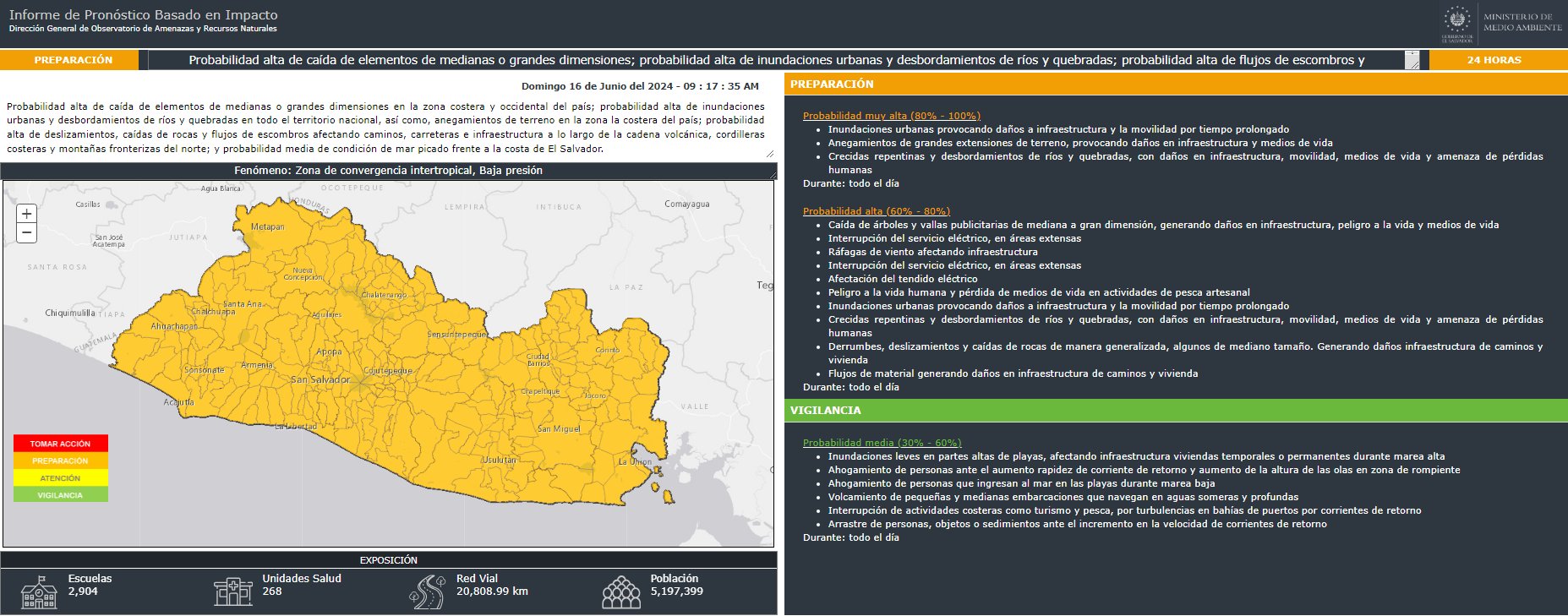Screen dimensions: 1568x616
Task: Select the red TOMAR ACCIÓN legend swatch
Action: tap(61, 444)
